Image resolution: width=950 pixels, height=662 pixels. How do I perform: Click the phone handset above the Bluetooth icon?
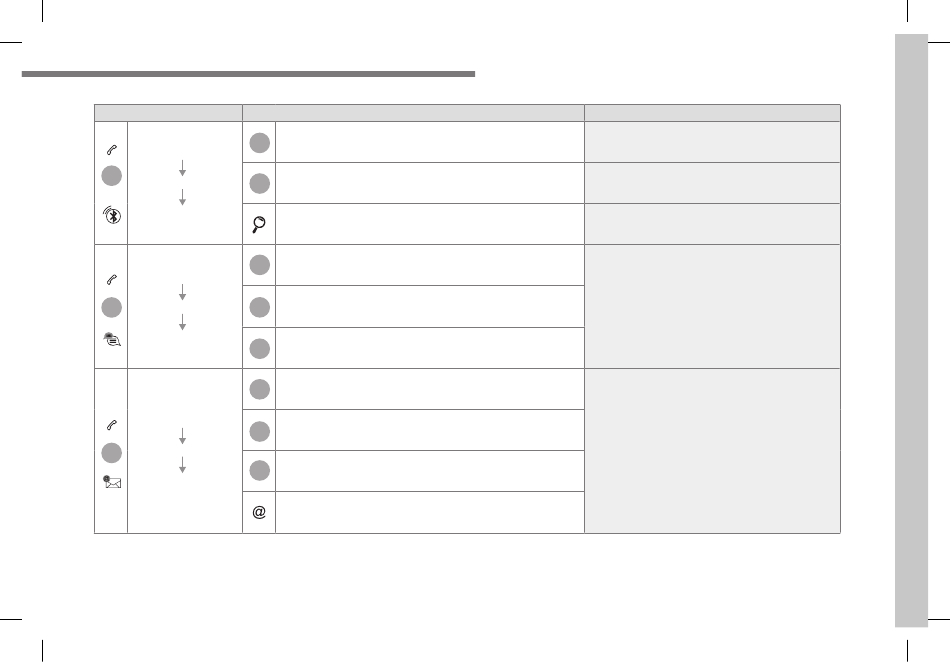(111, 150)
